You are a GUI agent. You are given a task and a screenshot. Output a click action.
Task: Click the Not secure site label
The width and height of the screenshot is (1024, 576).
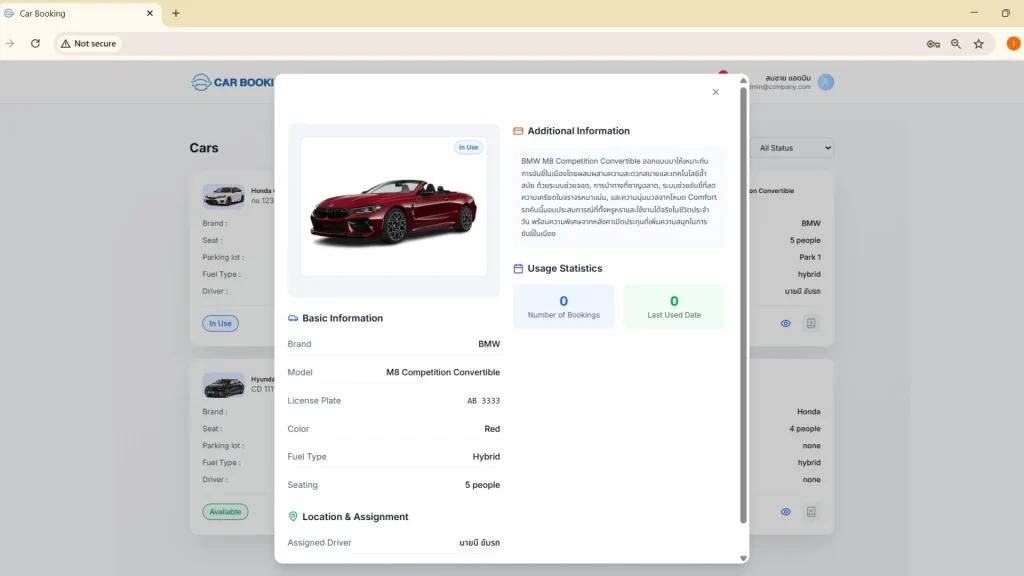pos(88,43)
